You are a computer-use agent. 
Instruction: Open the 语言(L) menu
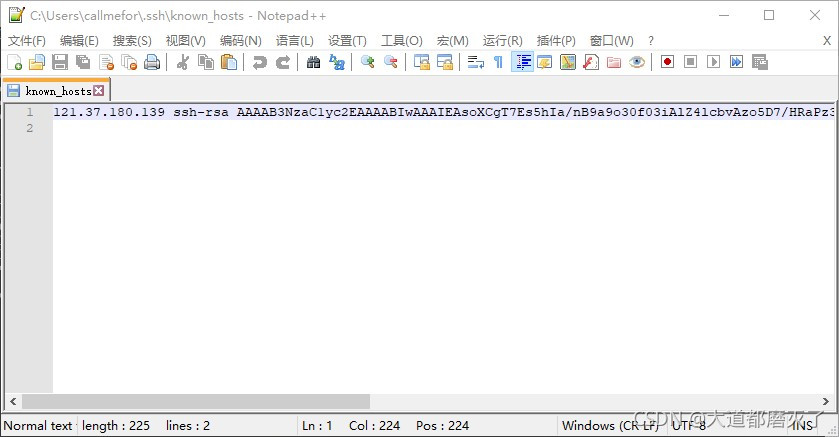coord(295,41)
